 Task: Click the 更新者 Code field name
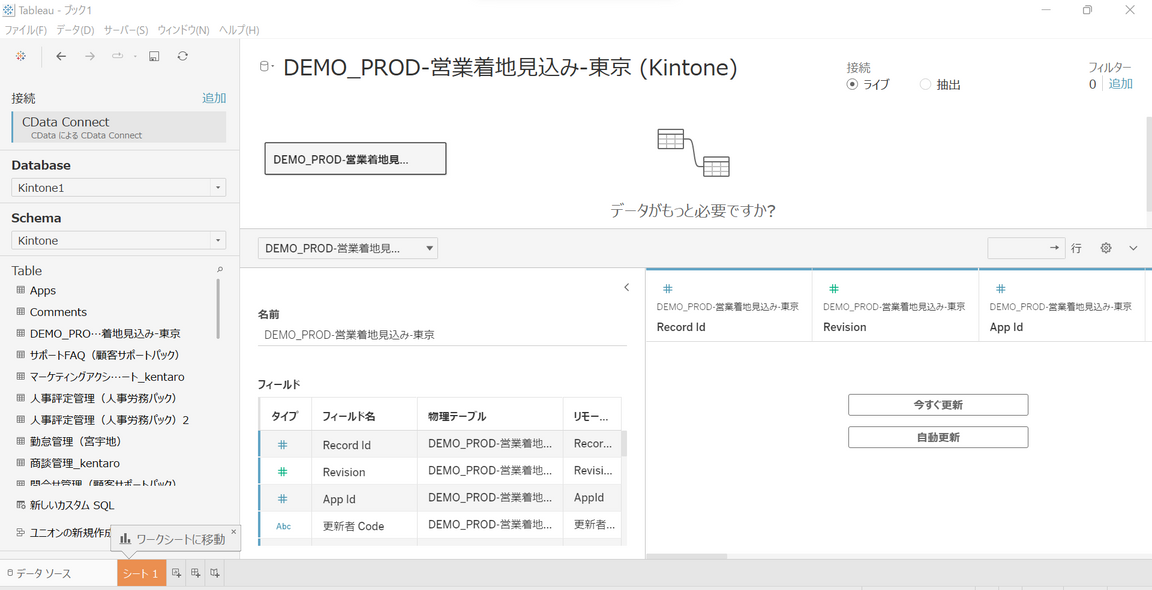pyautogui.click(x=353, y=526)
